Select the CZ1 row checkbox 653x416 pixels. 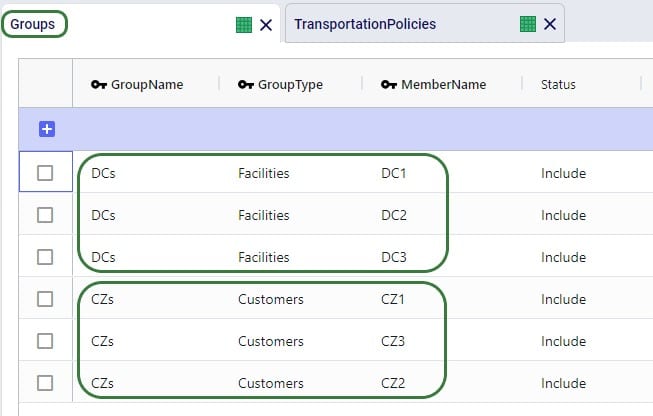45,299
